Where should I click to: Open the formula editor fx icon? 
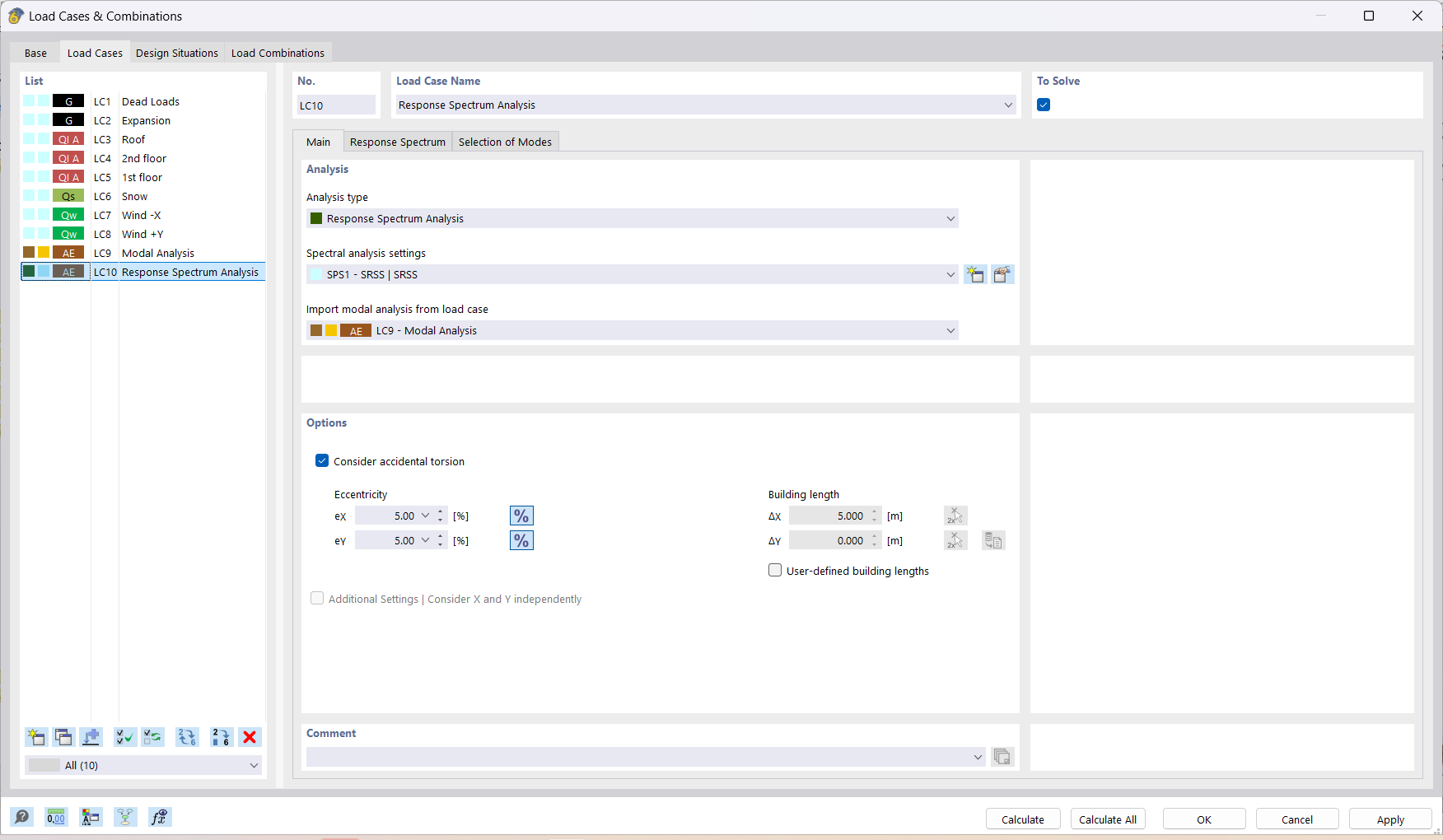159,817
